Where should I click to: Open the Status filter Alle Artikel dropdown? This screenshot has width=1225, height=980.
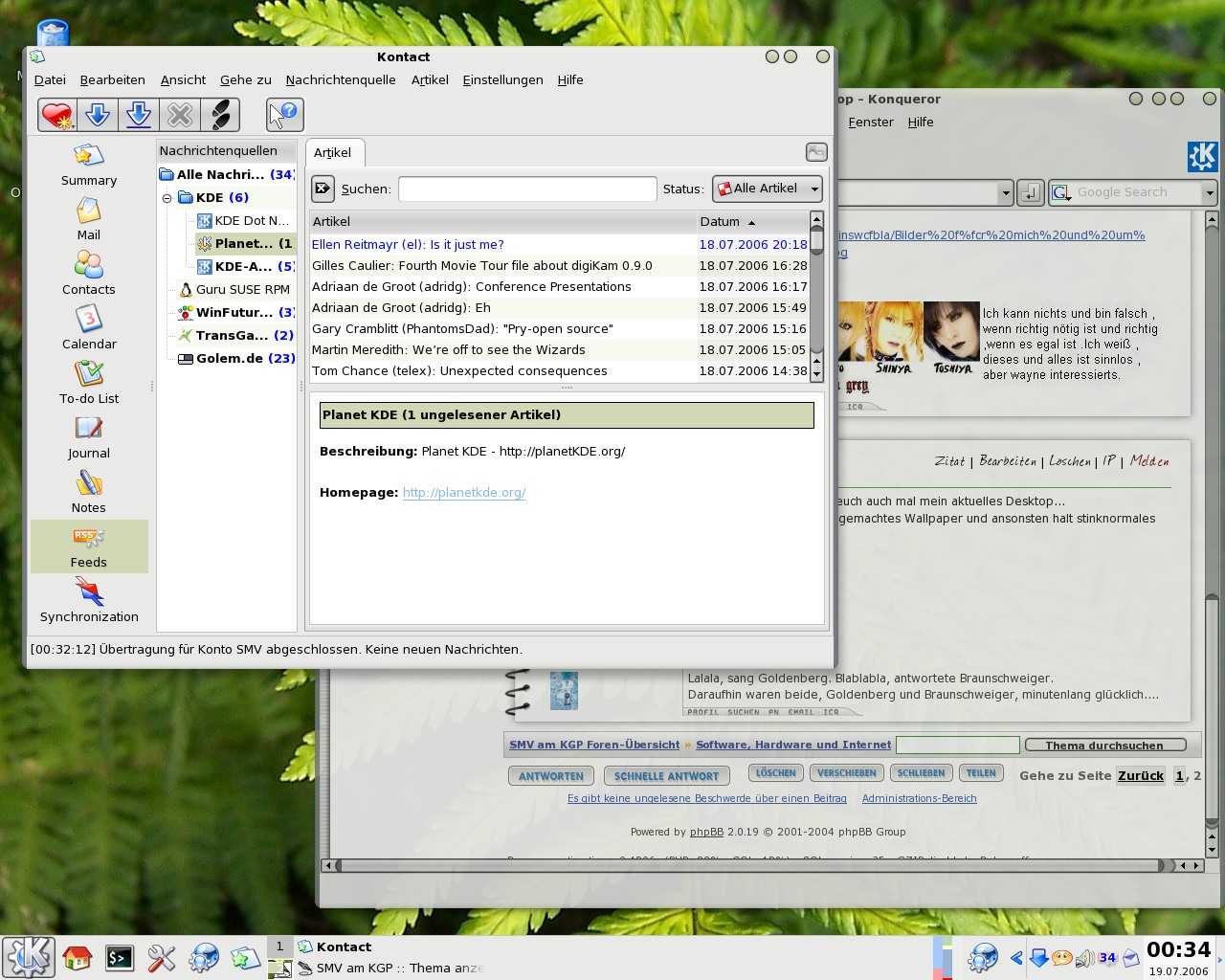(768, 189)
